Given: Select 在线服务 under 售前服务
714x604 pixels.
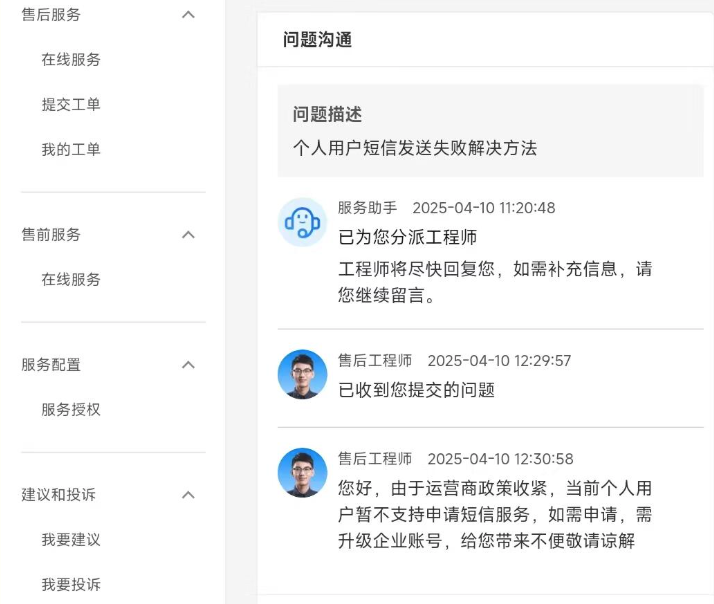Looking at the screenshot, I should [x=71, y=280].
